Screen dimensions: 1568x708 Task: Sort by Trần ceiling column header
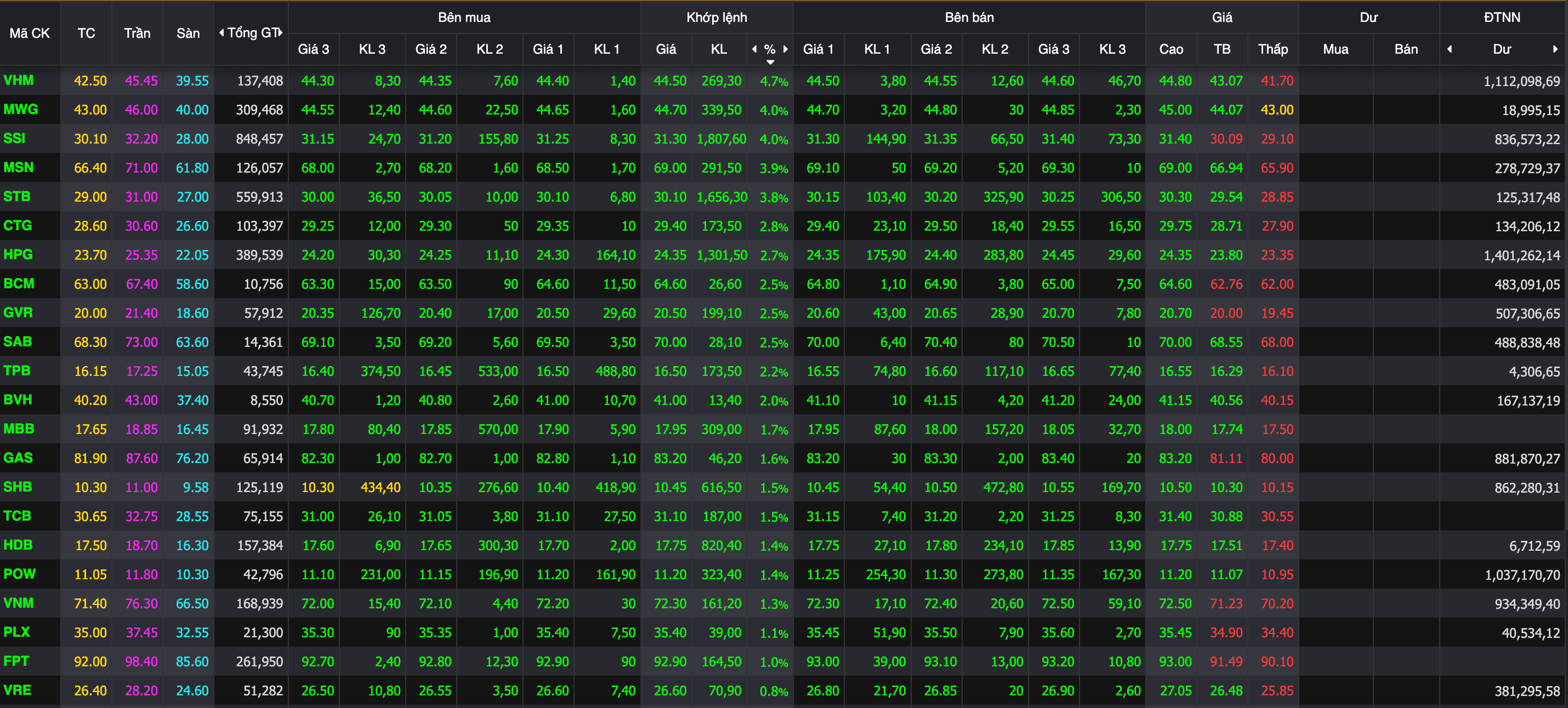point(137,33)
